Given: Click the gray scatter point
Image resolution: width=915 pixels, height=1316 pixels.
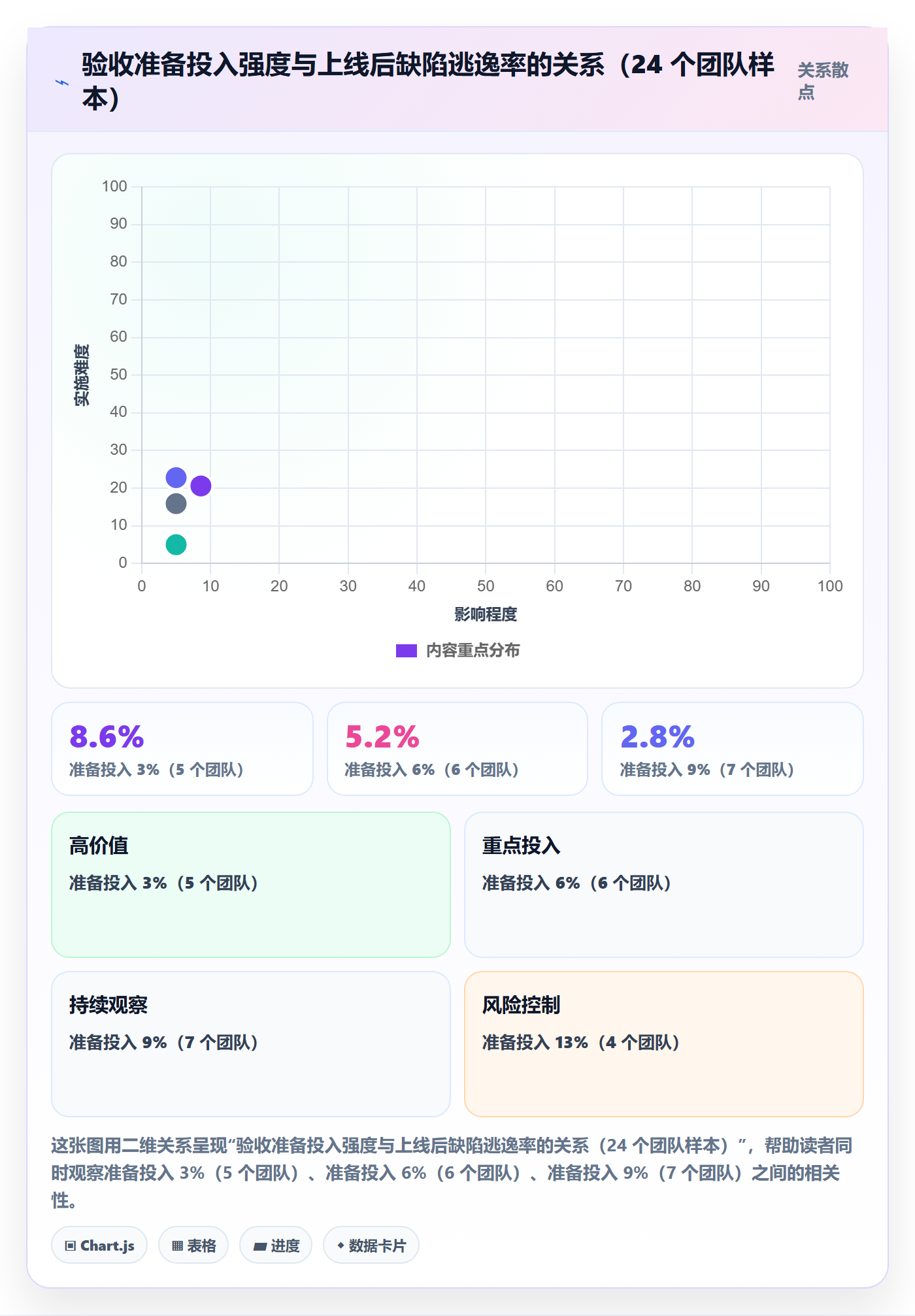Looking at the screenshot, I should 176,504.
